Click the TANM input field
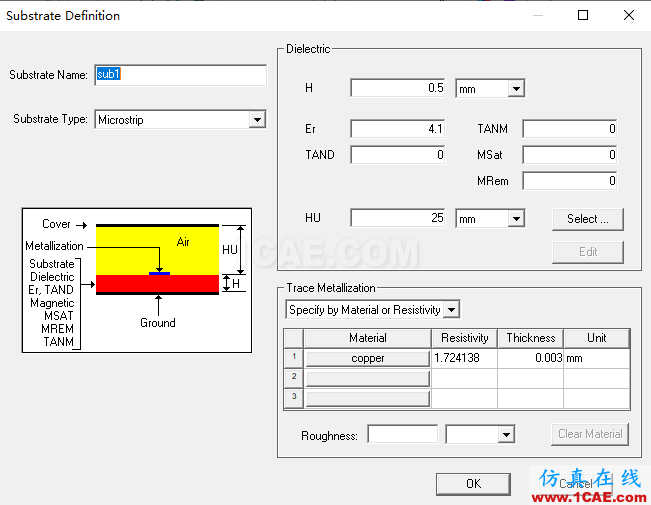This screenshot has width=651, height=505. point(569,129)
